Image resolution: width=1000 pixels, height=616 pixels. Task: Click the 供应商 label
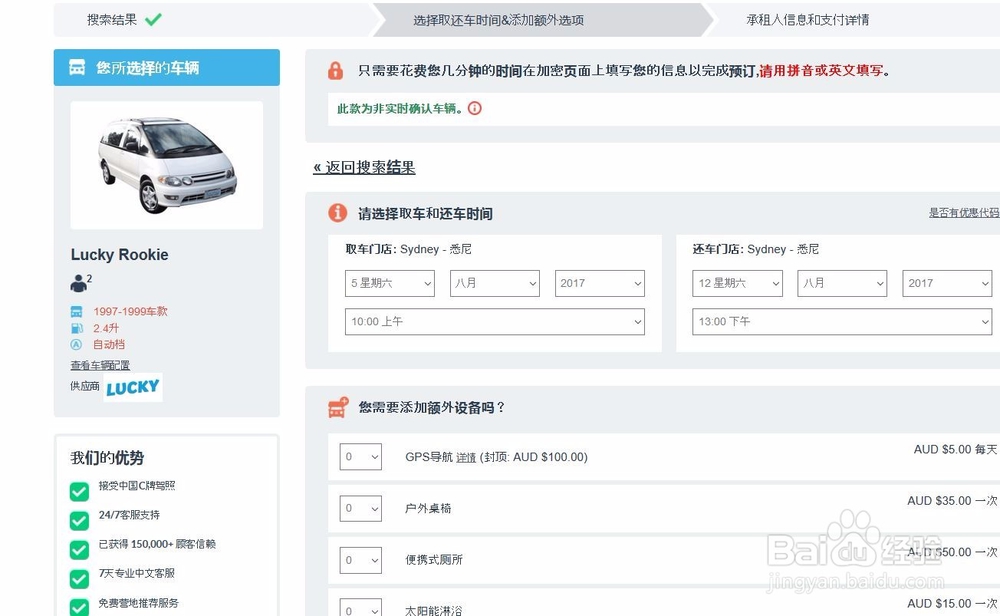coord(85,386)
